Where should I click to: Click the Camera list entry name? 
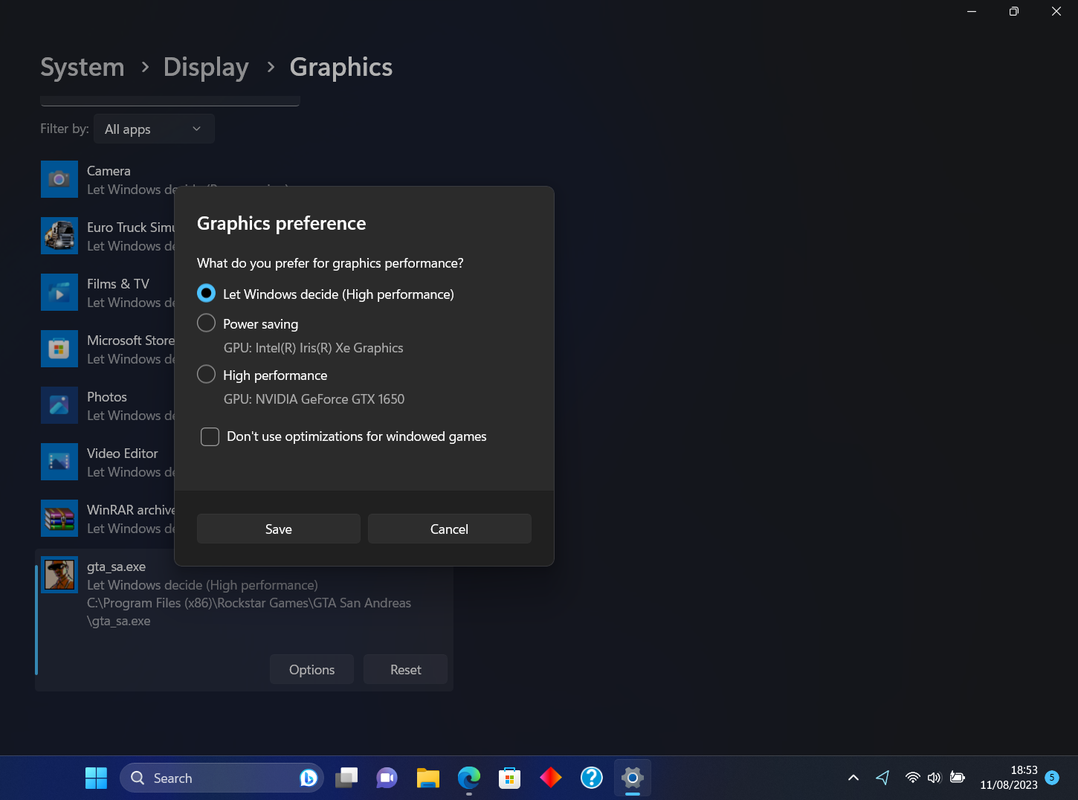coord(109,171)
